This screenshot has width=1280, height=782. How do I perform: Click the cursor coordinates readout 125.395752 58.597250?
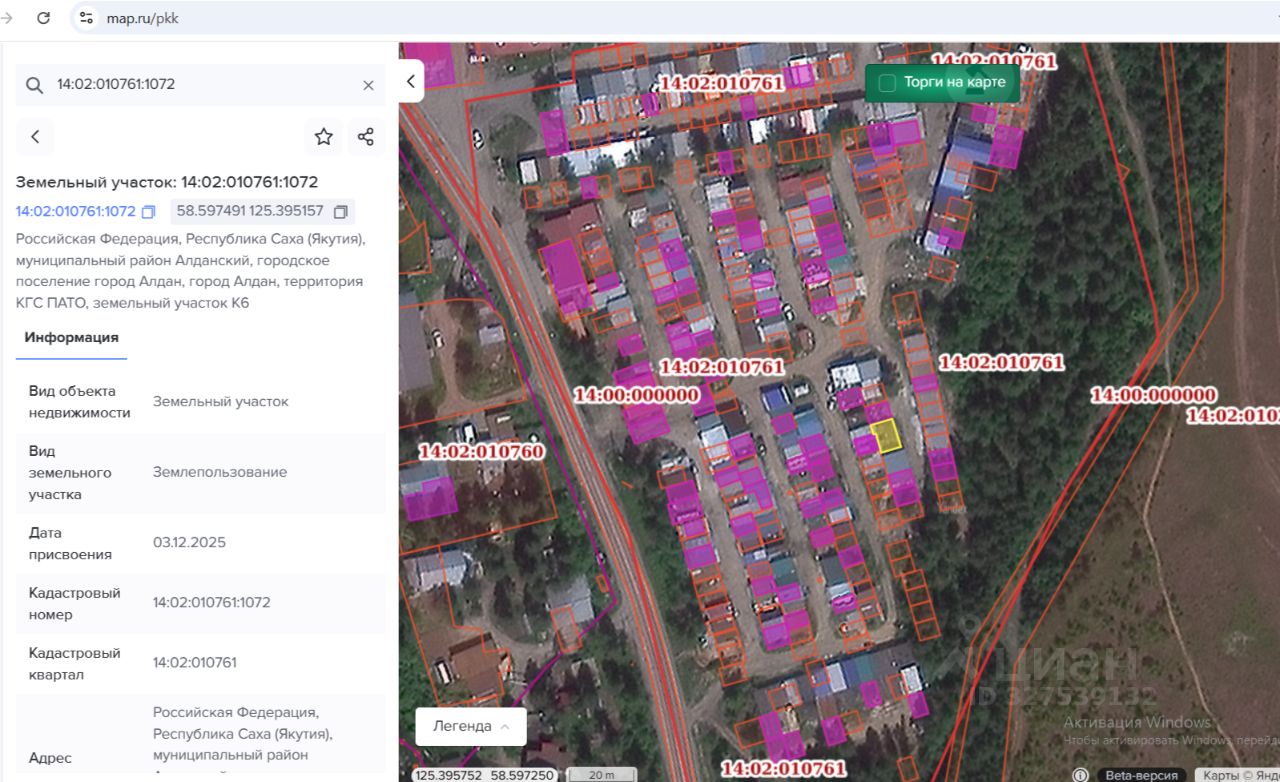[x=485, y=775]
